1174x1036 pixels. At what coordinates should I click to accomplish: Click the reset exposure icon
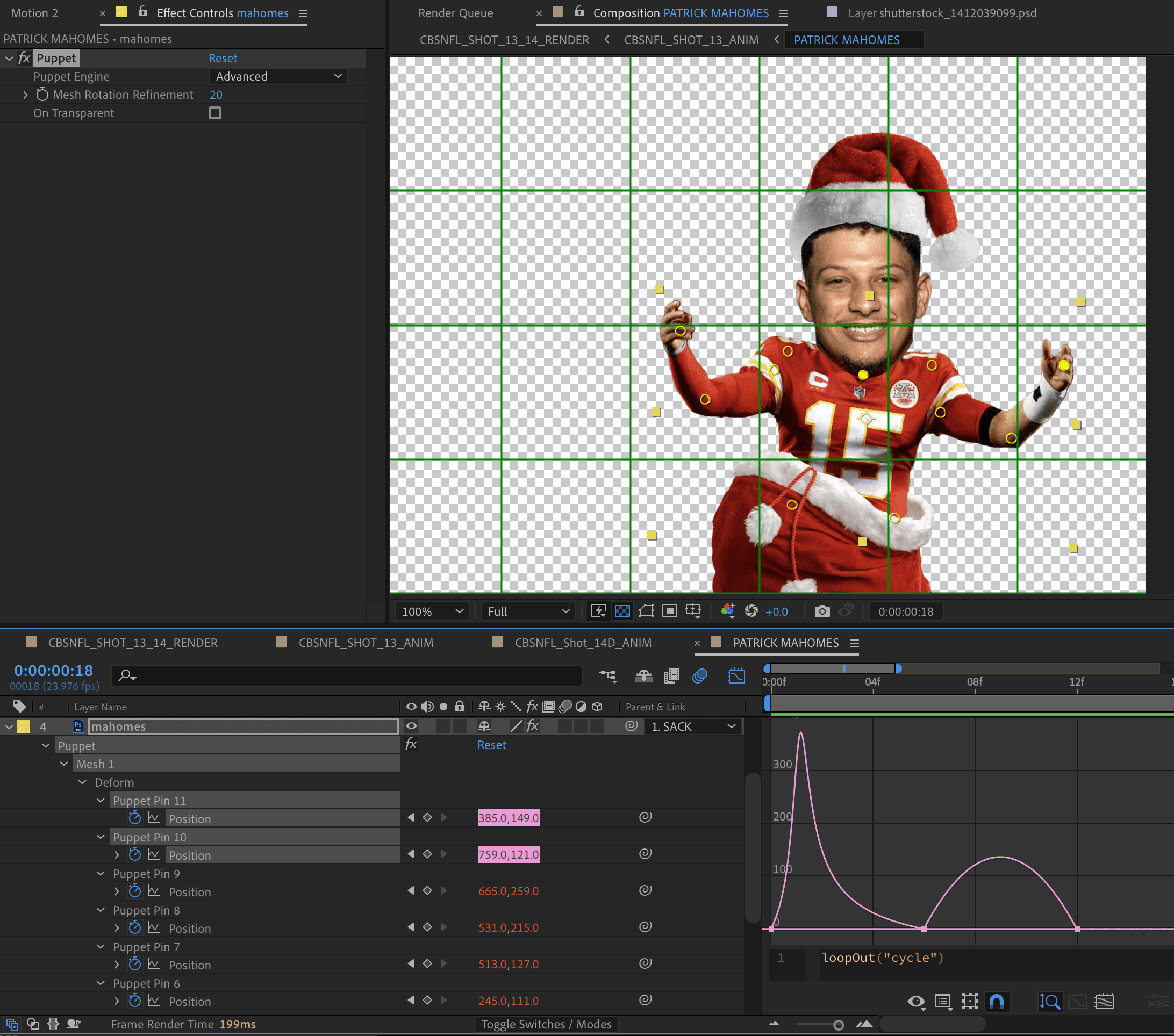tap(751, 611)
